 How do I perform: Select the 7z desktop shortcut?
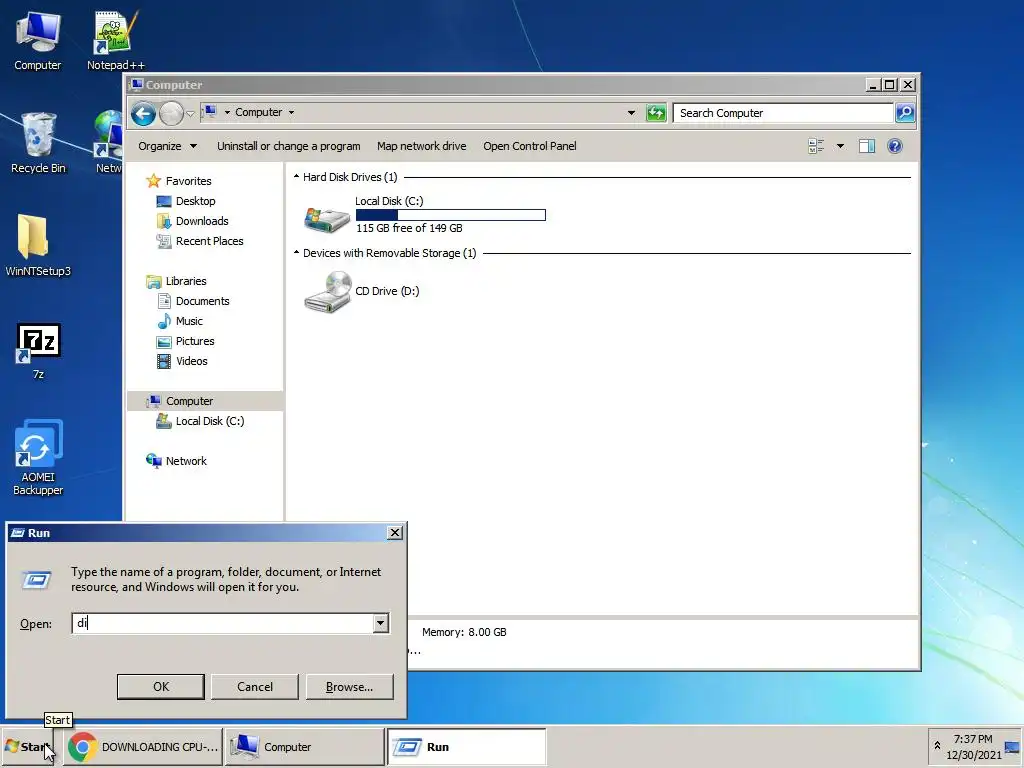point(38,351)
